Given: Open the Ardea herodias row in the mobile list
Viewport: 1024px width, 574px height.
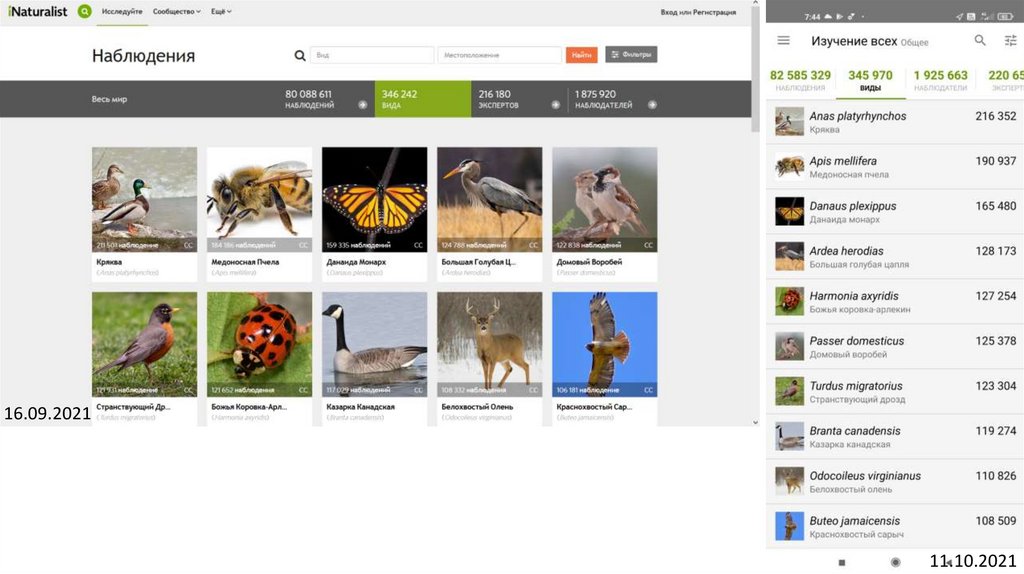Looking at the screenshot, I should 895,257.
